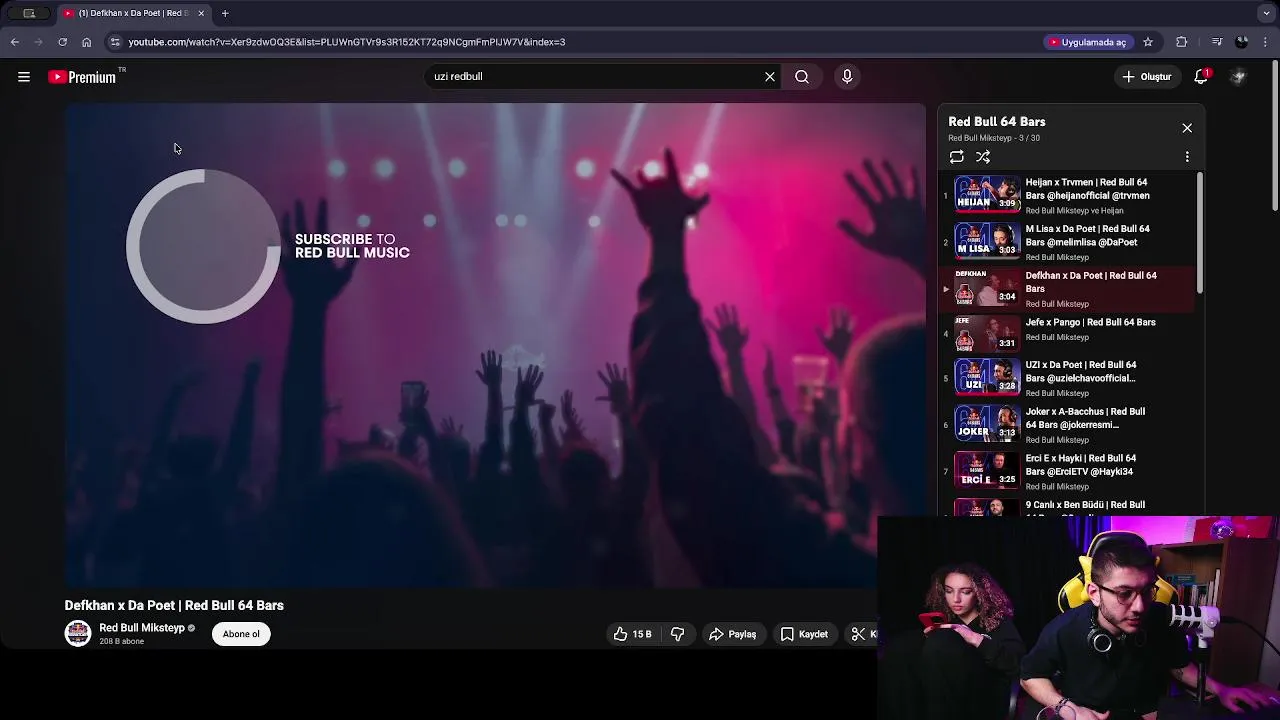1280x720 pixels.
Task: Open a new browser tab
Action: 225,13
